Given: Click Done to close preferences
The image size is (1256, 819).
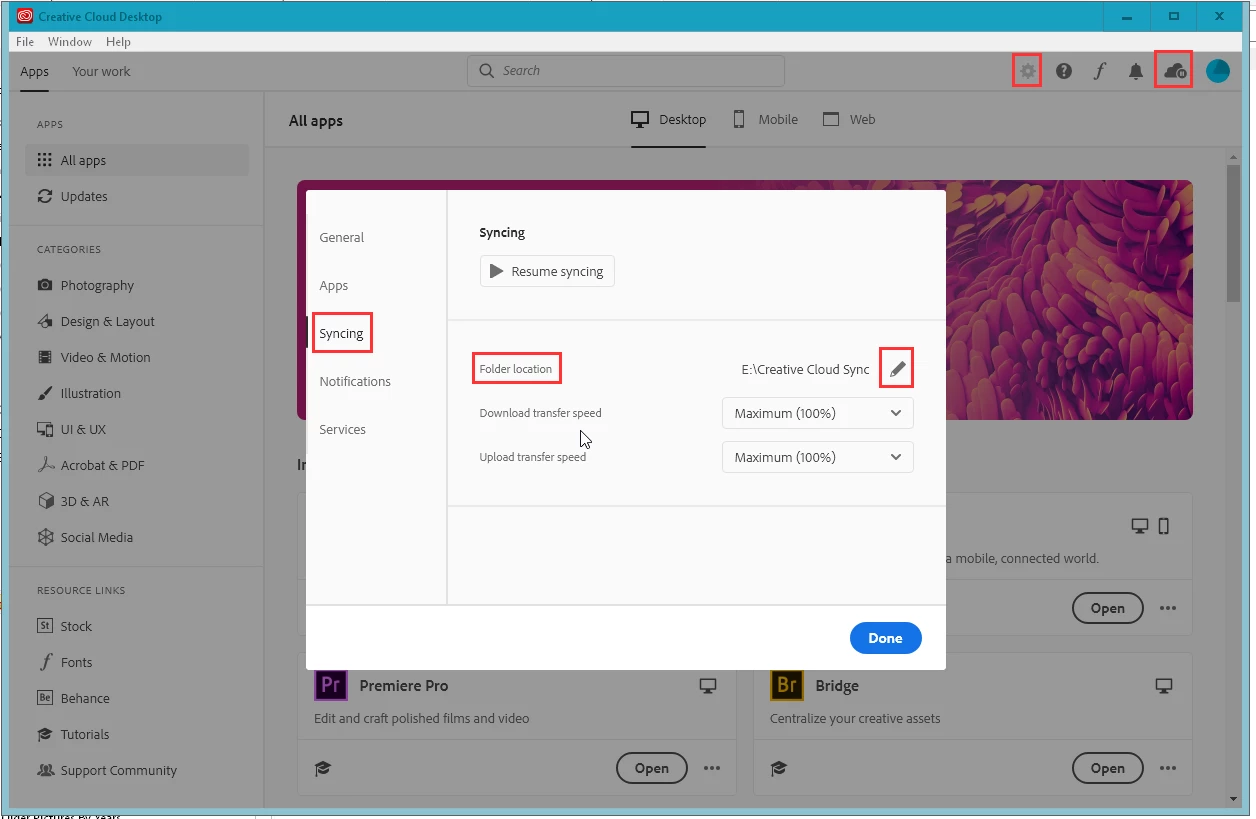Looking at the screenshot, I should pos(885,638).
